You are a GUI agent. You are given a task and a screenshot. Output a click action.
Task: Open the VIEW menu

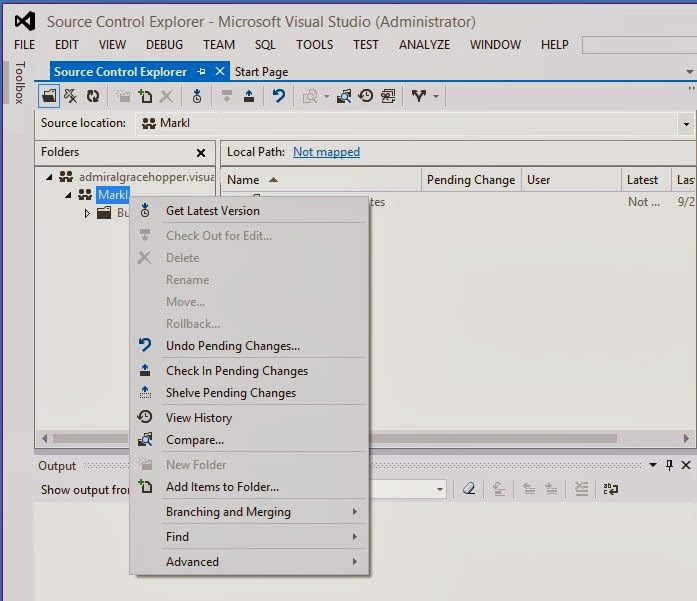pos(112,45)
